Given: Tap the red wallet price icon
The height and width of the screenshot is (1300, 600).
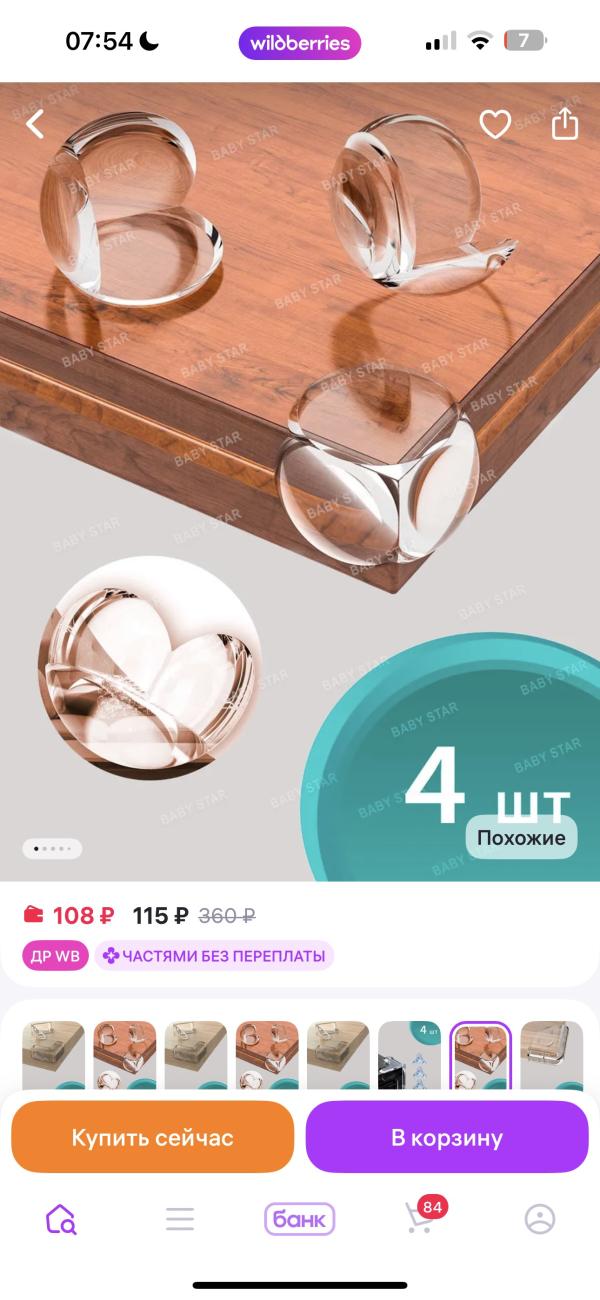Looking at the screenshot, I should 33,914.
